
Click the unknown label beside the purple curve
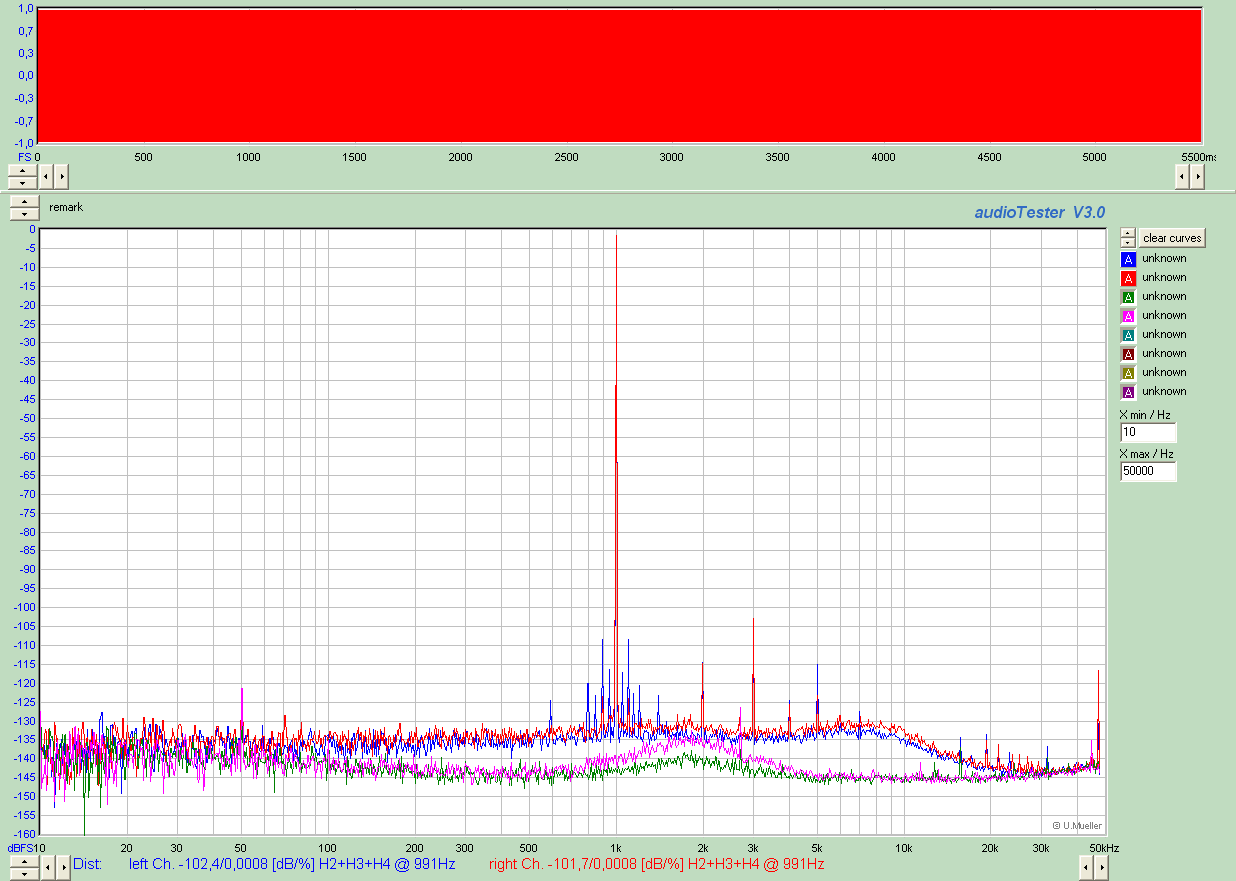(x=1164, y=391)
